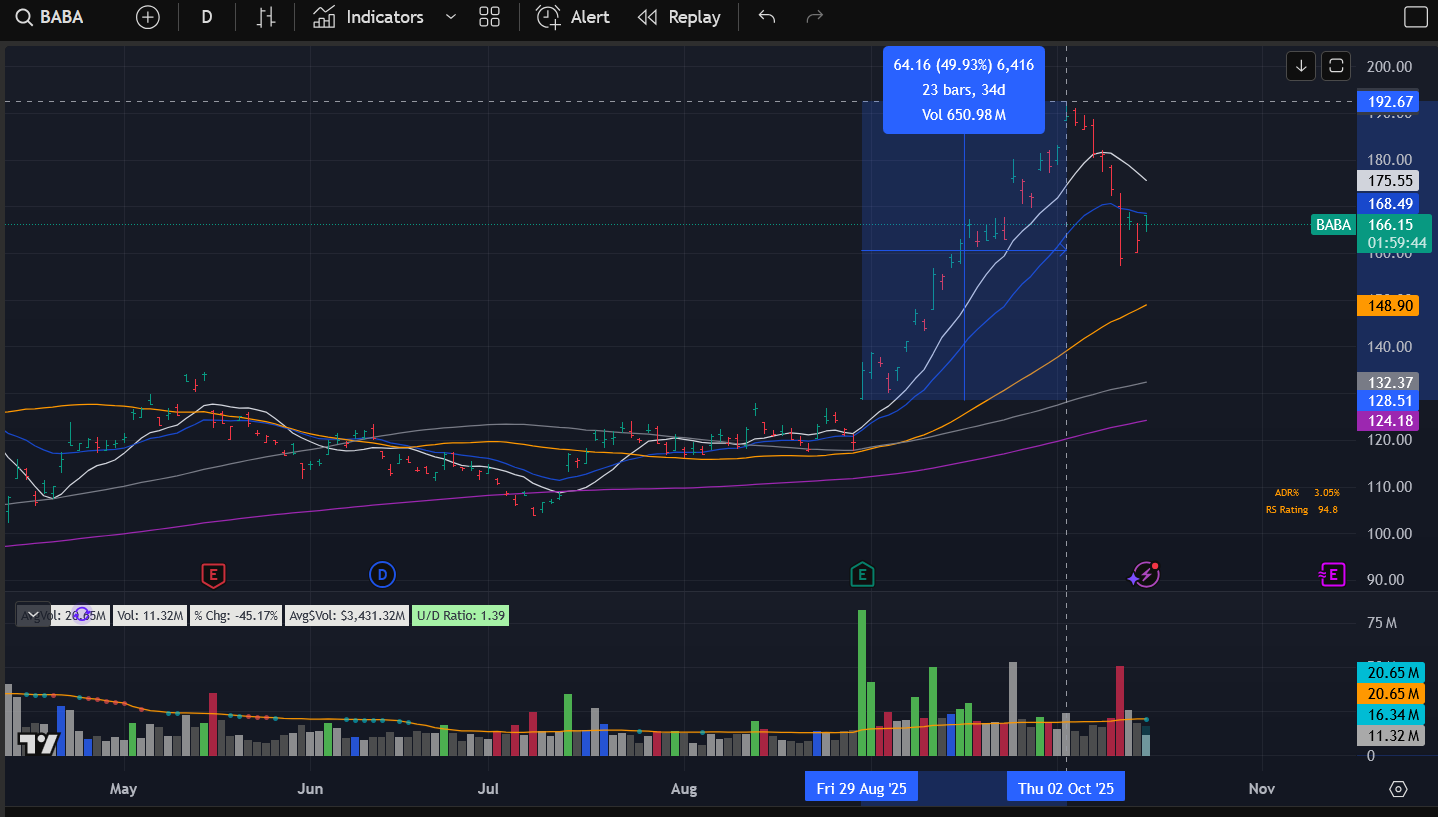
Task: Create a new Alert
Action: point(573,17)
